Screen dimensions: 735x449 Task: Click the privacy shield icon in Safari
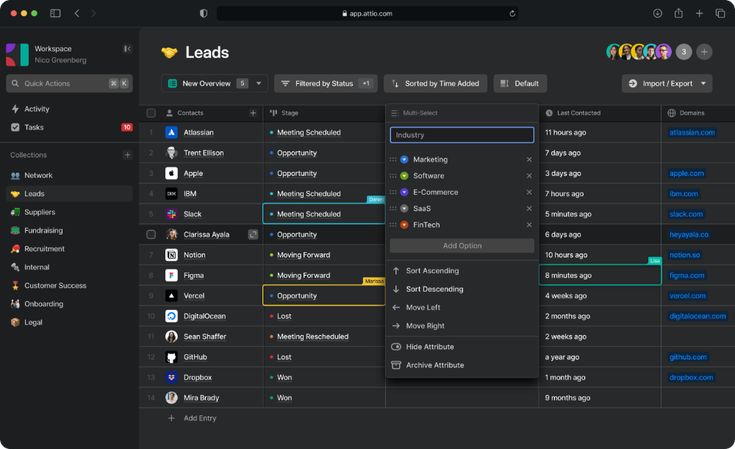pos(203,13)
